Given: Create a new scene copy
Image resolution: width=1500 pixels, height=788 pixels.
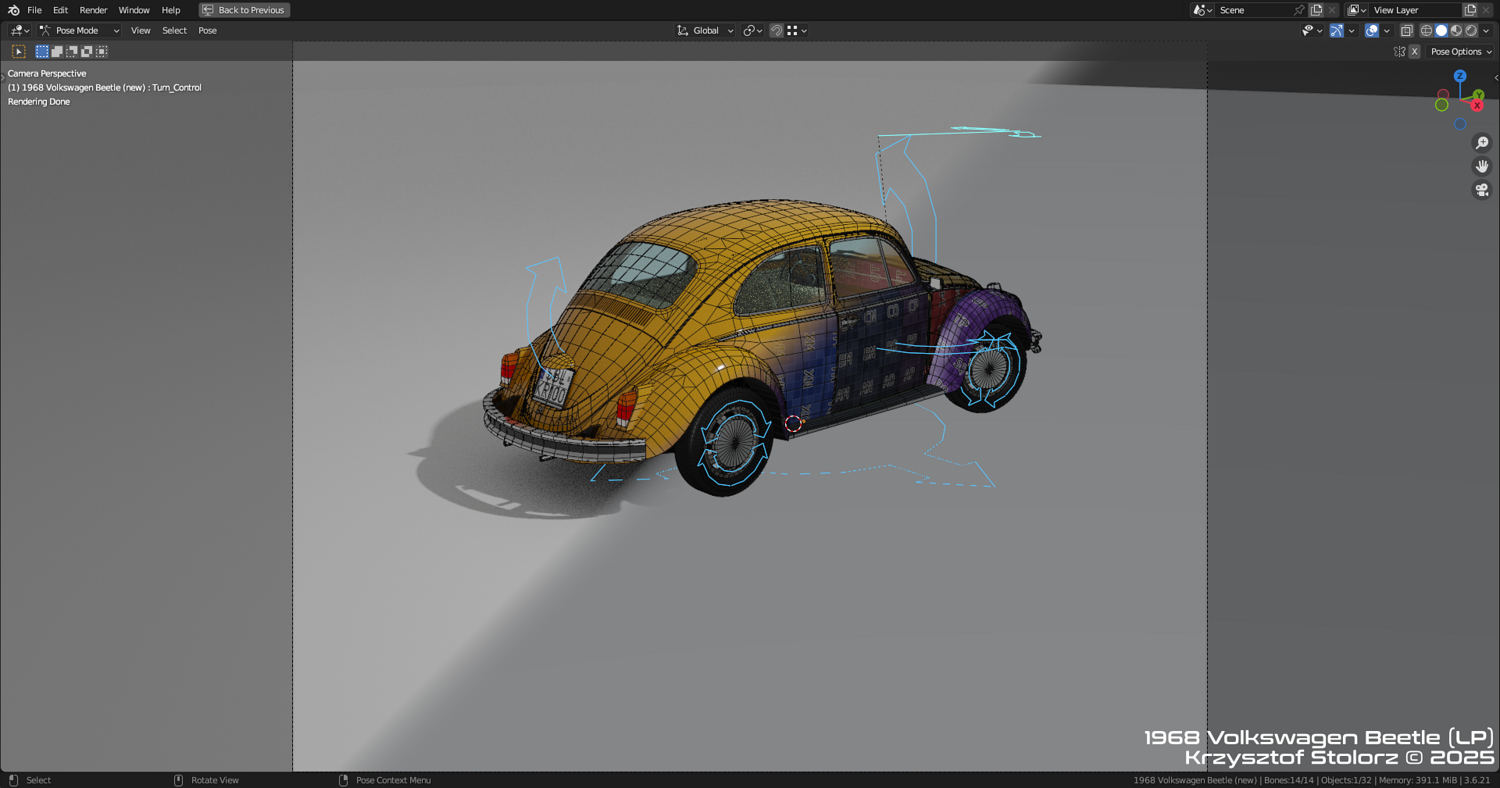Looking at the screenshot, I should pyautogui.click(x=1316, y=10).
